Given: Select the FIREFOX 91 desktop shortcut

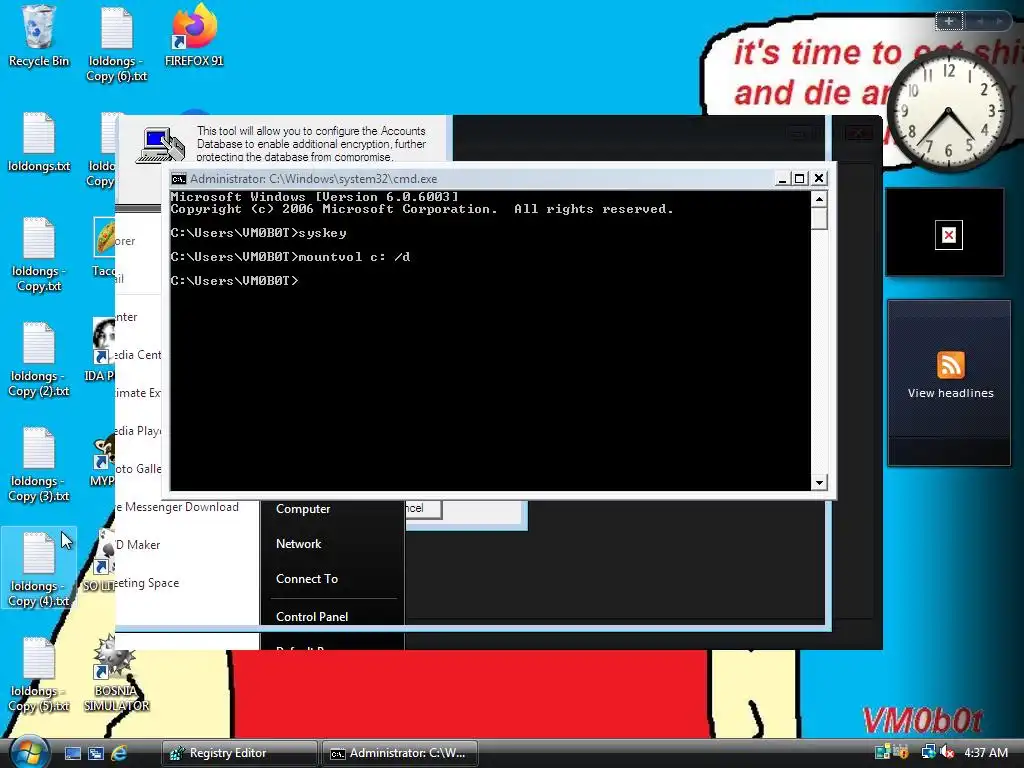Looking at the screenshot, I should click(x=194, y=36).
